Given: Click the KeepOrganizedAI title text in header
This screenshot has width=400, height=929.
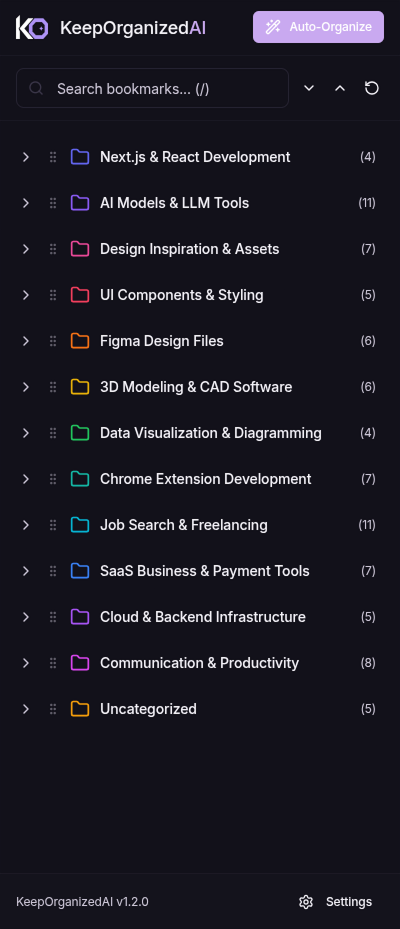Looking at the screenshot, I should [x=133, y=27].
